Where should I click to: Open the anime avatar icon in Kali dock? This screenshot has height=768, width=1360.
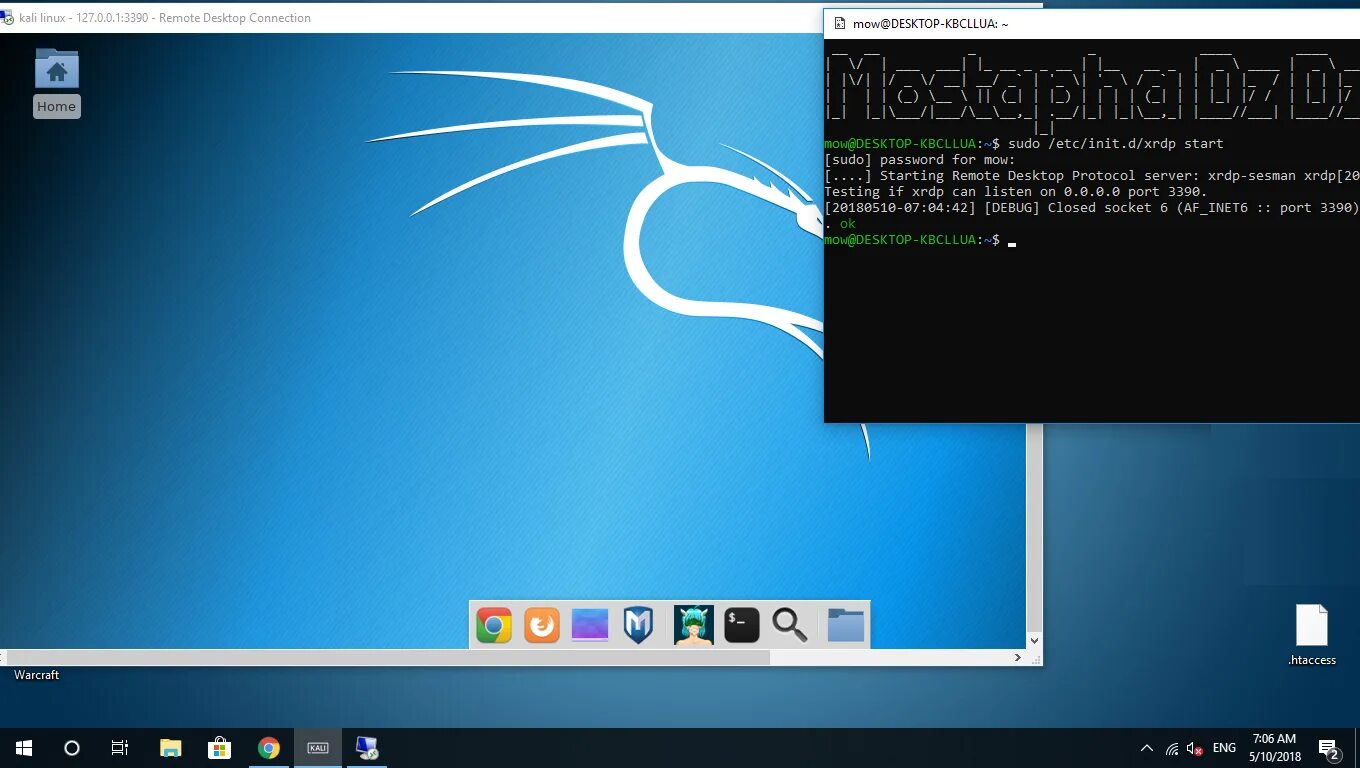[x=693, y=625]
